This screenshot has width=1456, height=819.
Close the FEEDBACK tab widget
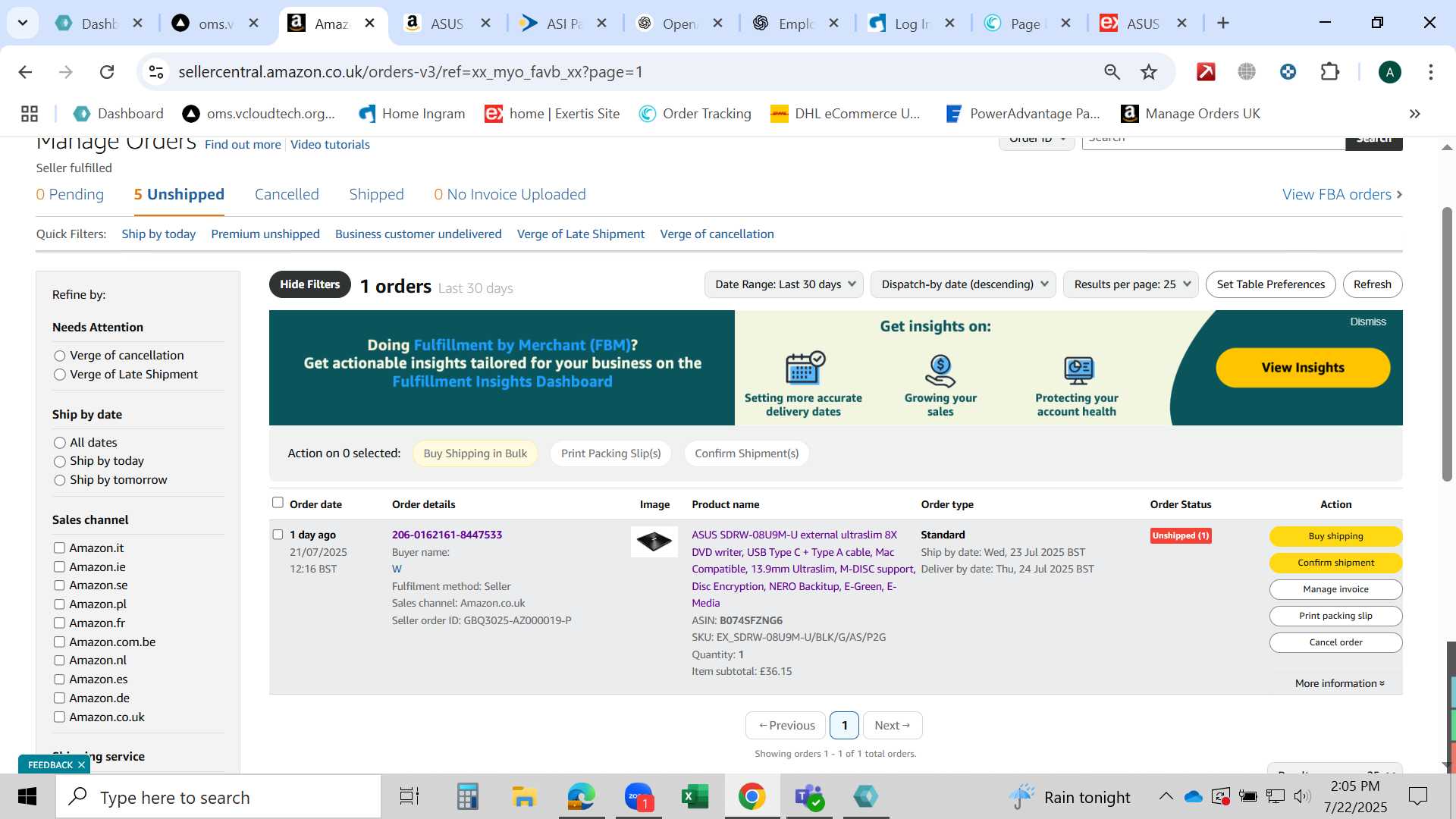click(81, 764)
